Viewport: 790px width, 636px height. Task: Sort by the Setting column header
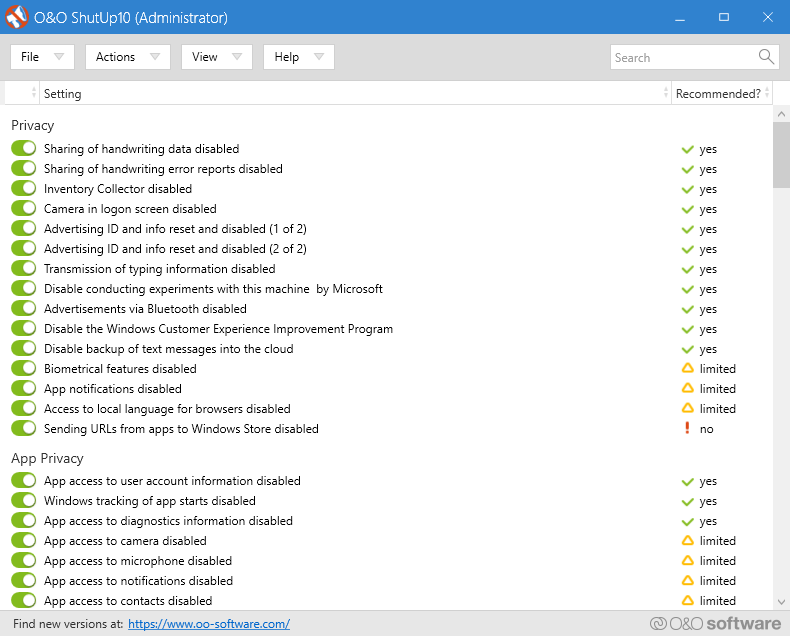click(355, 93)
